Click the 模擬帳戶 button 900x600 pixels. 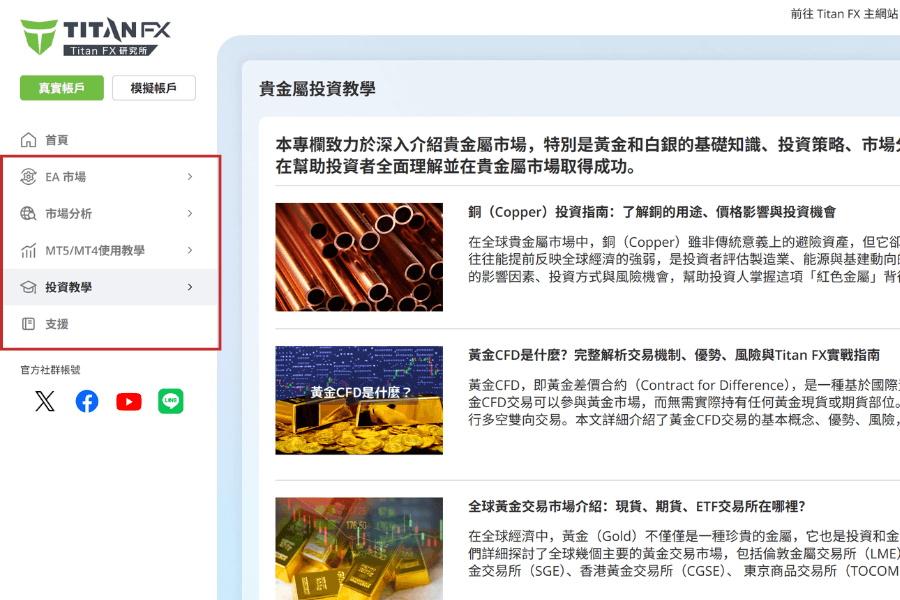[154, 88]
